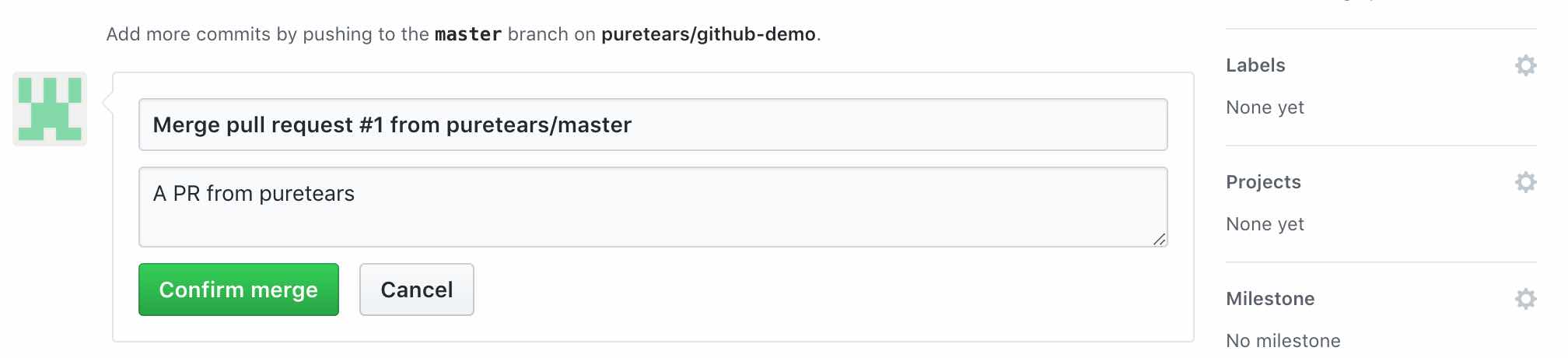Viewport: 1568px width, 358px height.
Task: Expand the Projects sidebar section heading
Action: tap(1263, 182)
